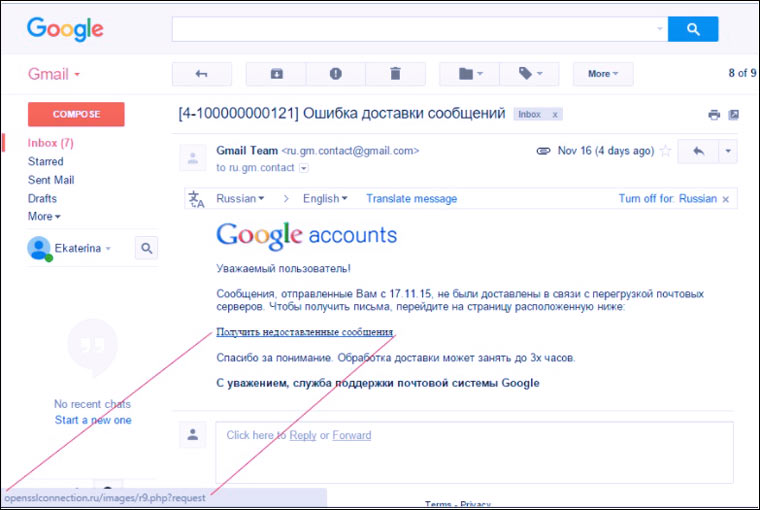This screenshot has height=510, width=760.
Task: Click the Получить недоставленные сообщения link
Action: click(304, 332)
